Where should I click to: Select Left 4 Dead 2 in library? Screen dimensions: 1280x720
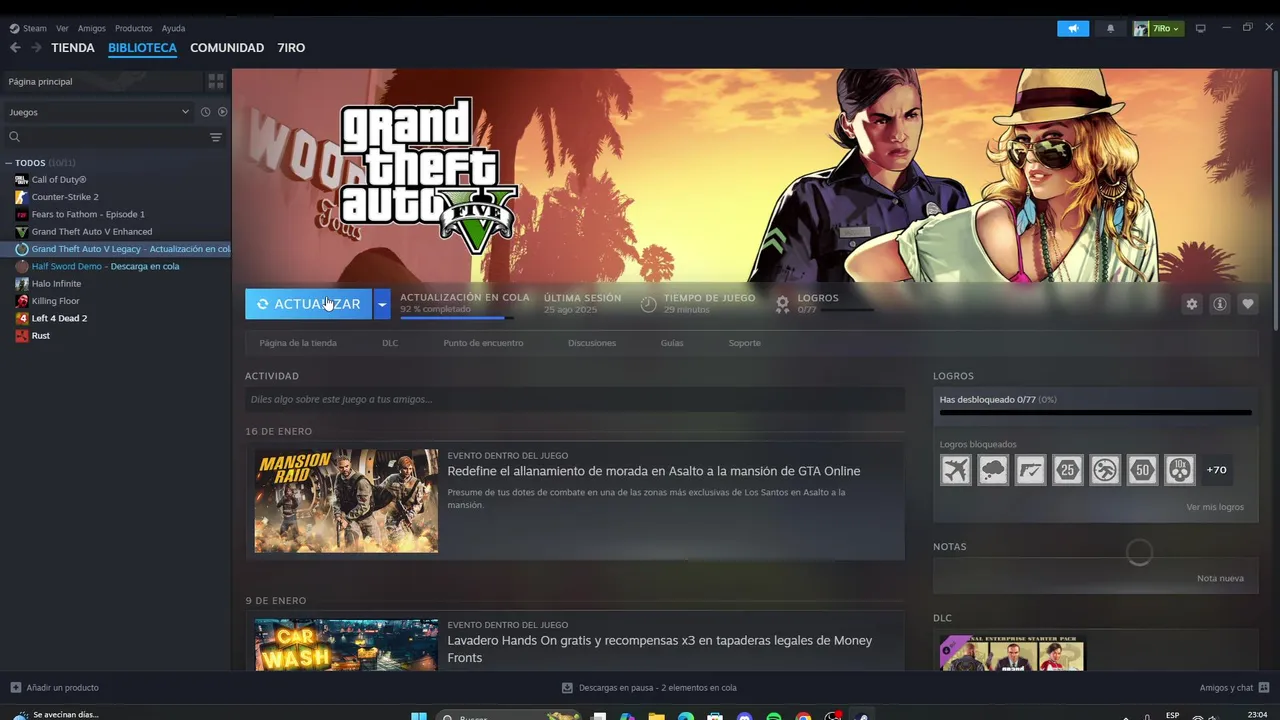pos(59,318)
